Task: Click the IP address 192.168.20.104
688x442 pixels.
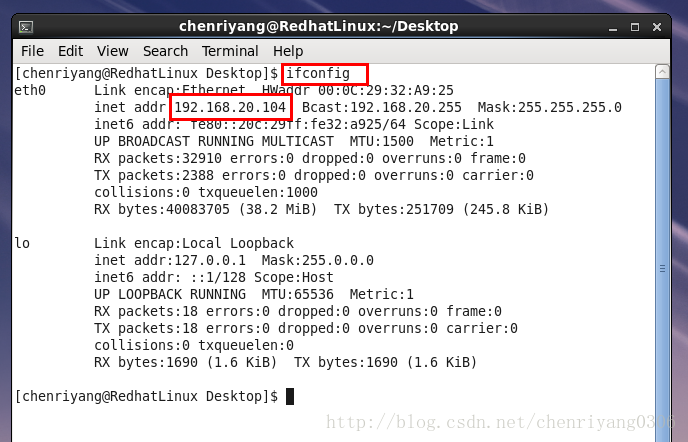Action: pos(230,107)
